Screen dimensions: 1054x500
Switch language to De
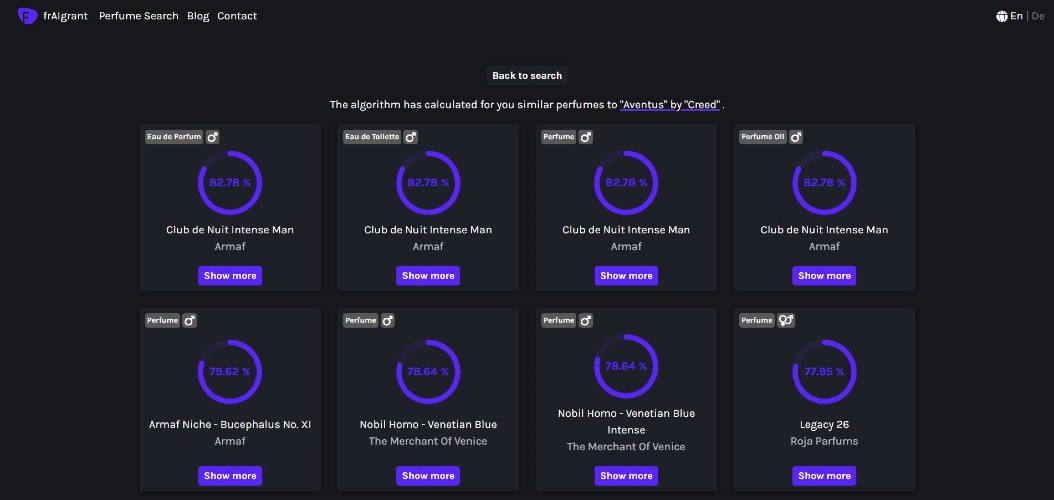point(1038,16)
